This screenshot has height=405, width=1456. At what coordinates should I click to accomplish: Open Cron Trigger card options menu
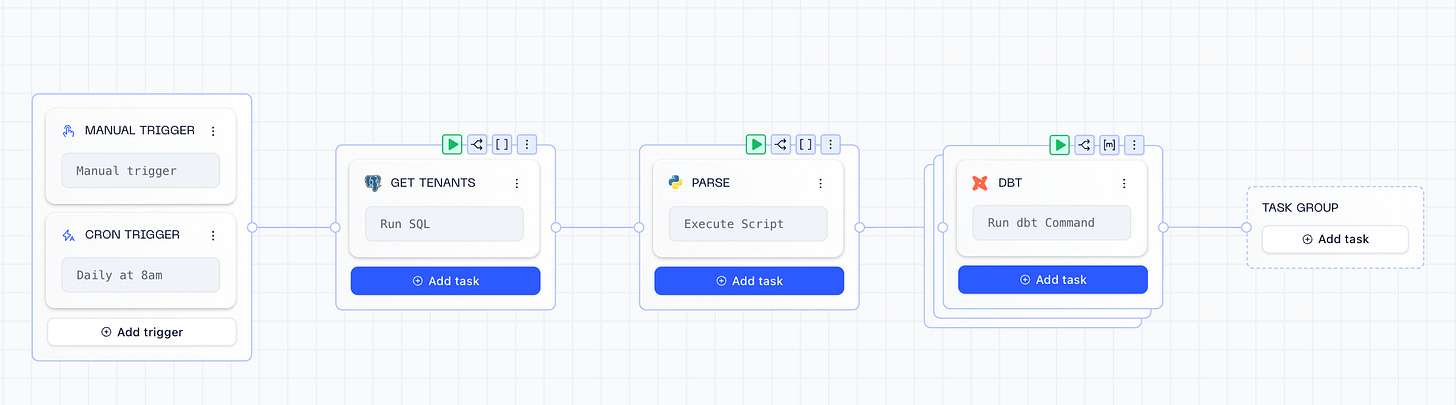(213, 235)
